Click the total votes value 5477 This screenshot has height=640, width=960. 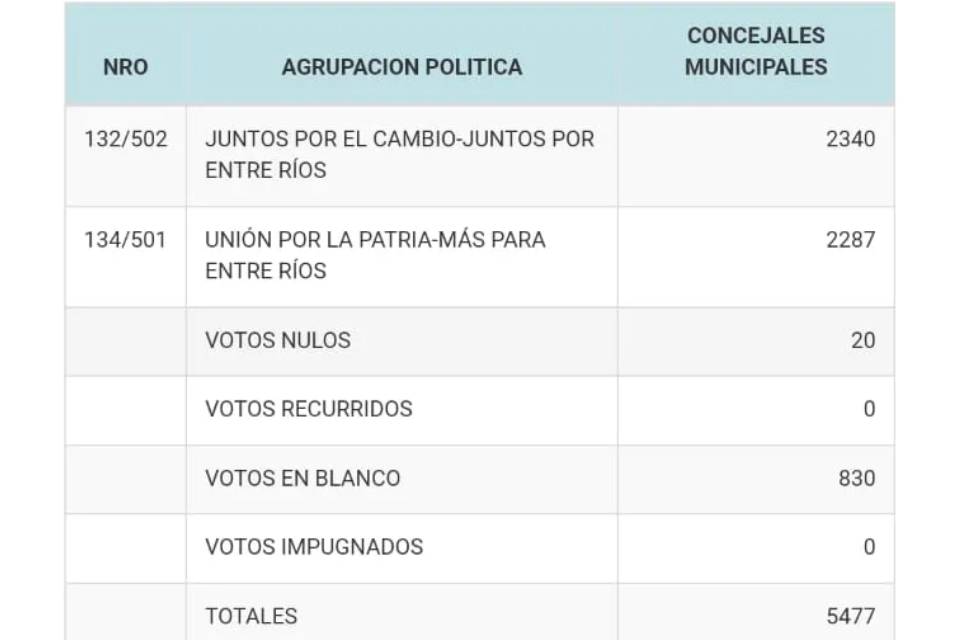[x=850, y=616]
